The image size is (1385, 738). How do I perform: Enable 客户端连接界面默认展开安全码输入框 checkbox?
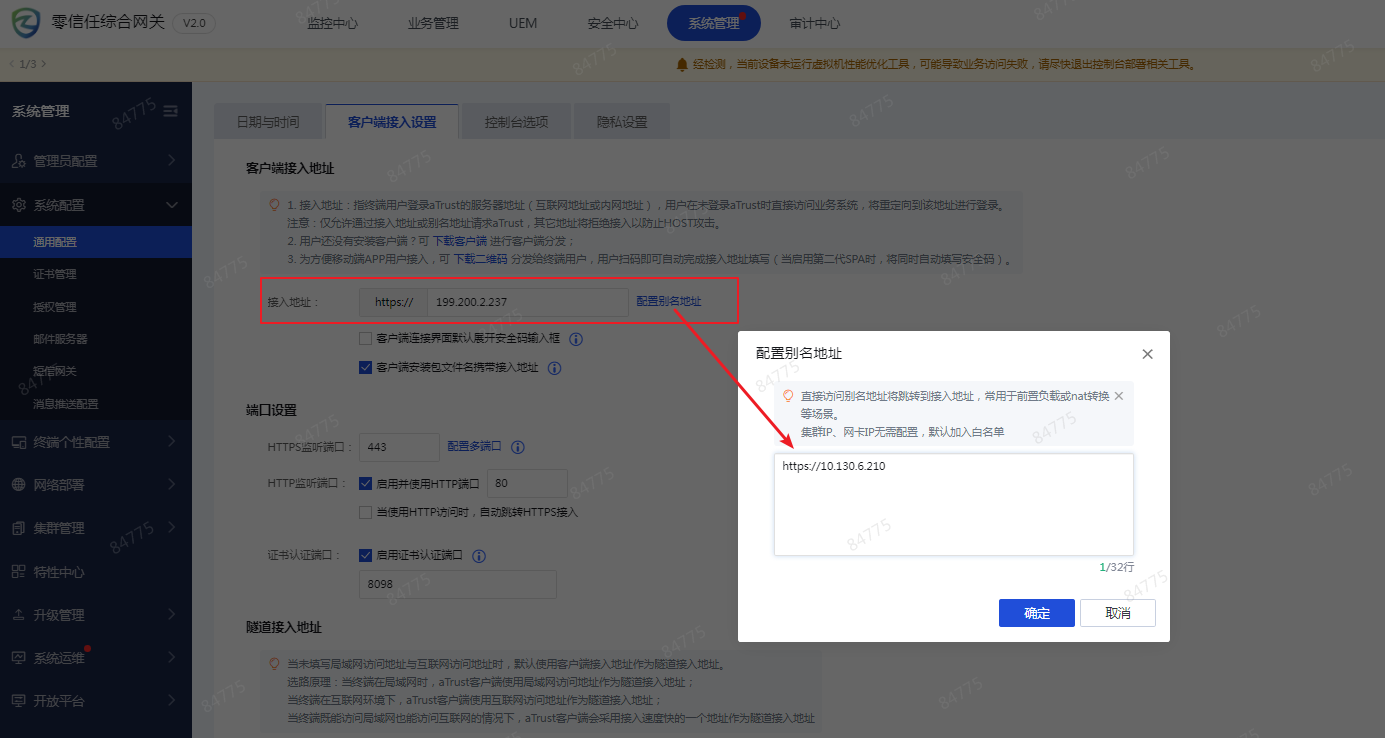pos(366,339)
